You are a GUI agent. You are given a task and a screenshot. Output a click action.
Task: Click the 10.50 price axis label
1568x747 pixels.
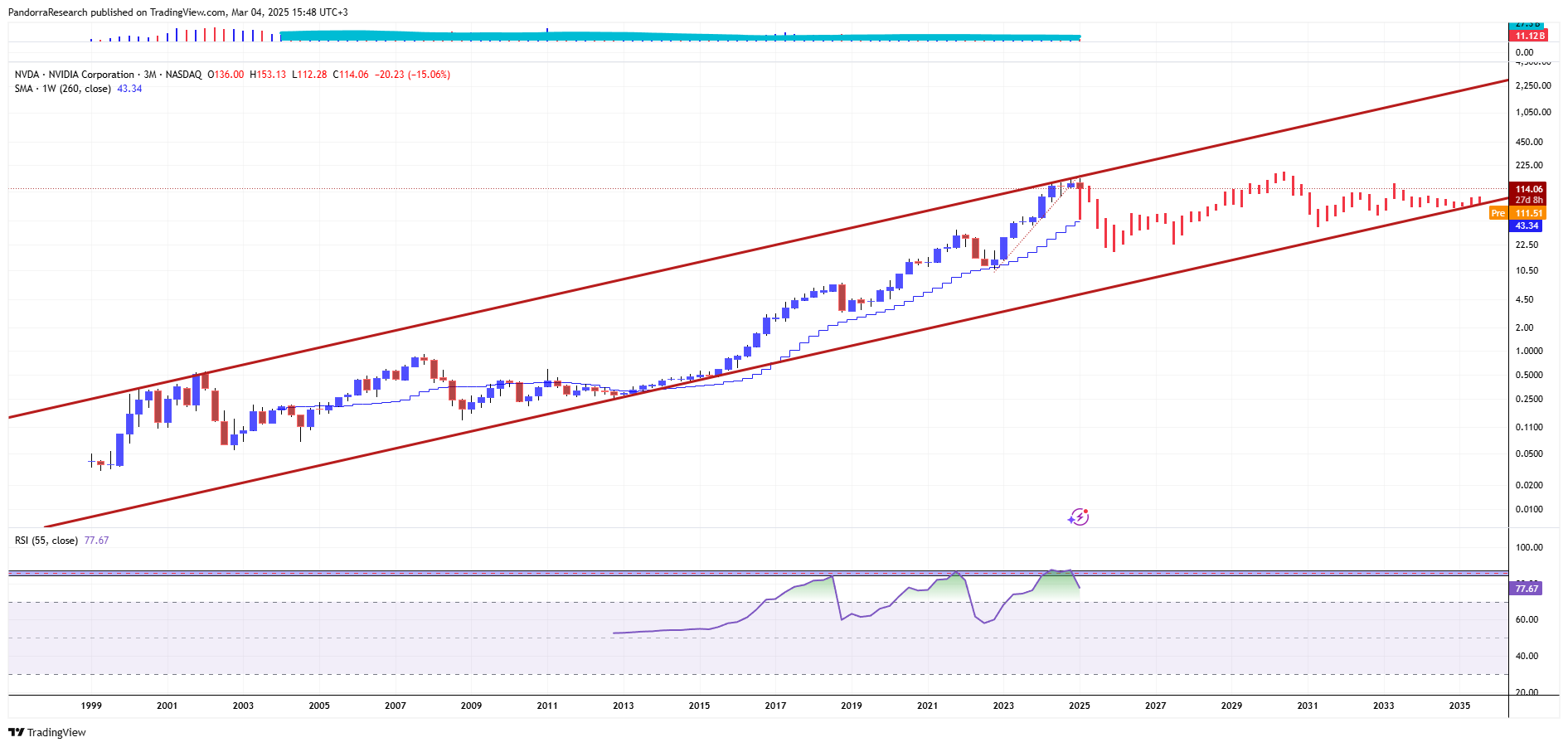point(1527,270)
